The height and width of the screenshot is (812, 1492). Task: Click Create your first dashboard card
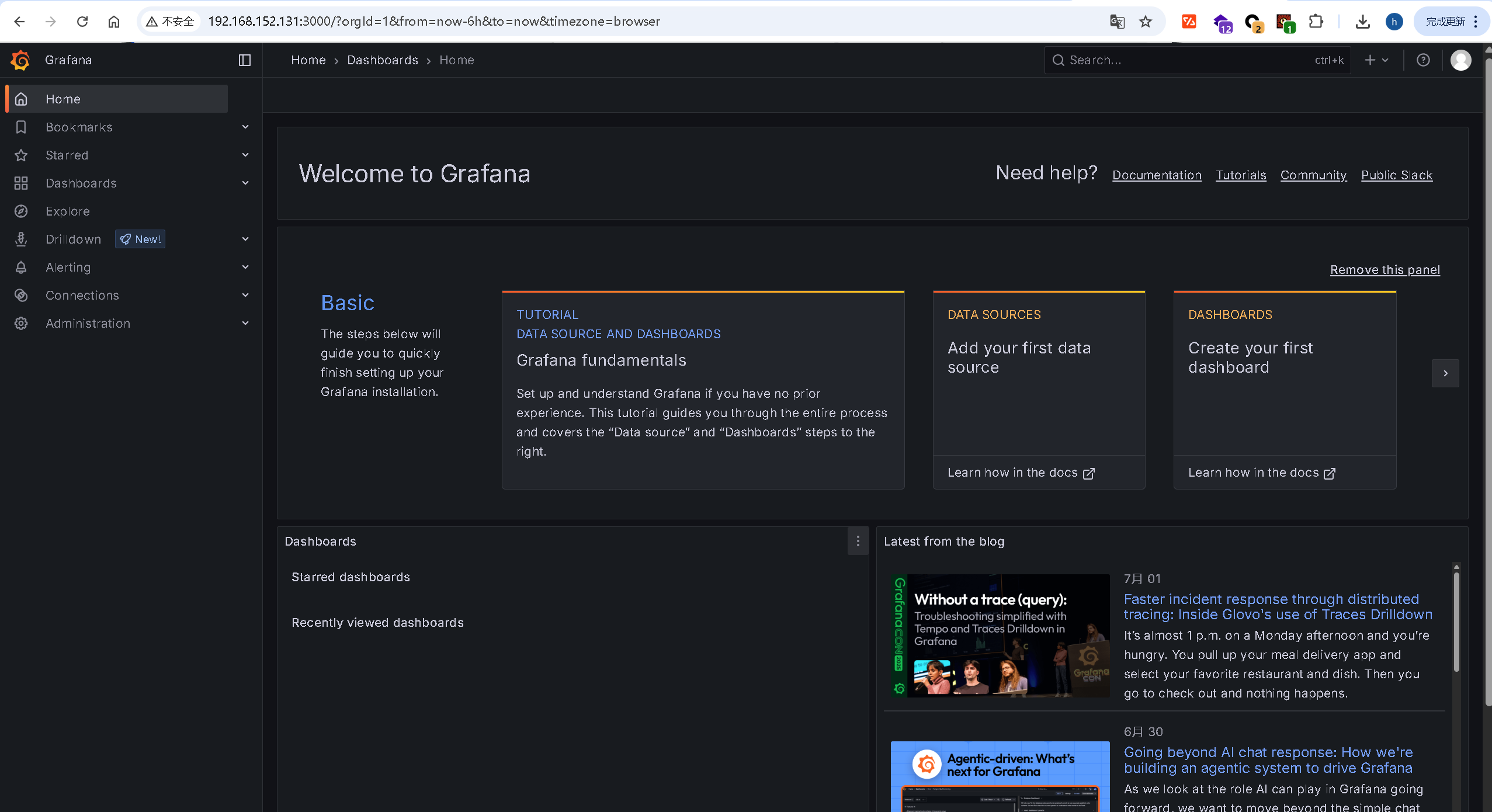click(1285, 374)
